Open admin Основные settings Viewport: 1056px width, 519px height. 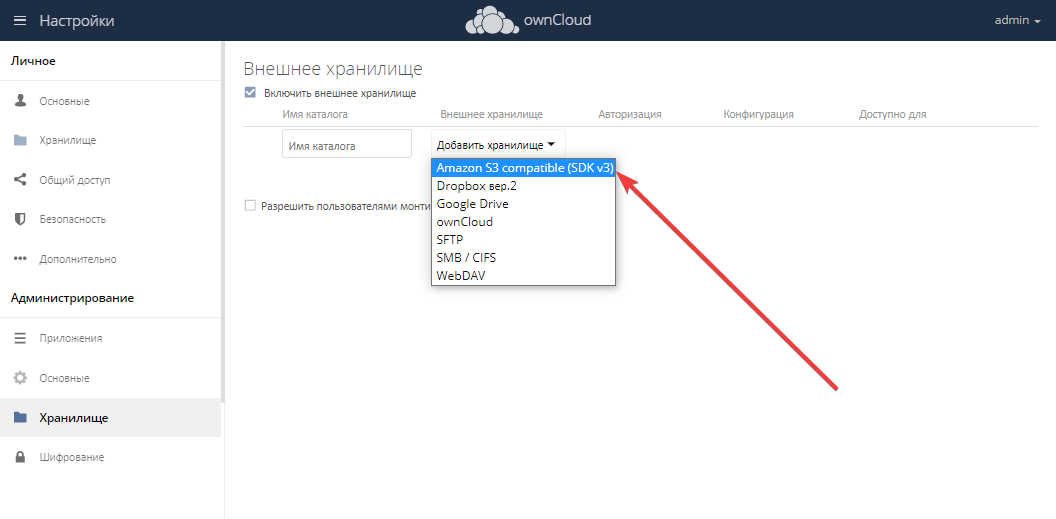click(x=110, y=378)
